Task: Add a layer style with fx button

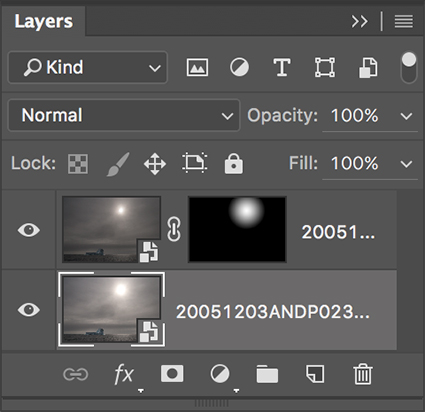Action: tap(124, 375)
